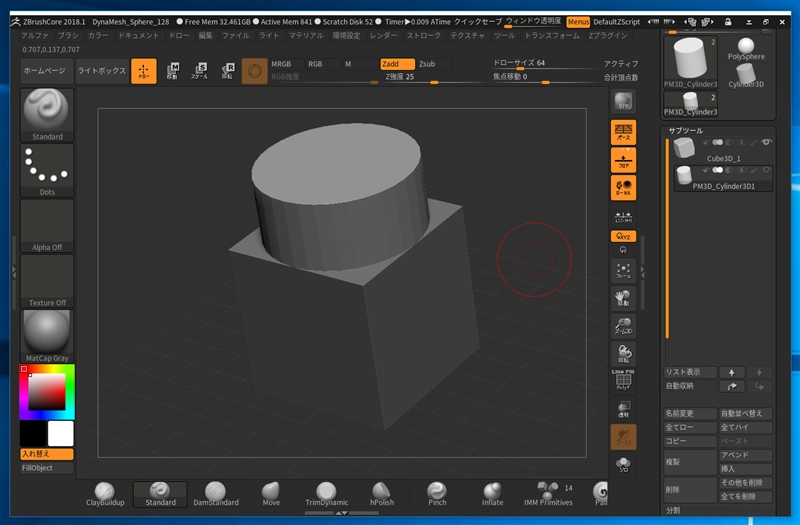Viewport: 800px width, 525px height.
Task: Select the Cube3D_1 subtool thumbnail
Action: [x=684, y=148]
